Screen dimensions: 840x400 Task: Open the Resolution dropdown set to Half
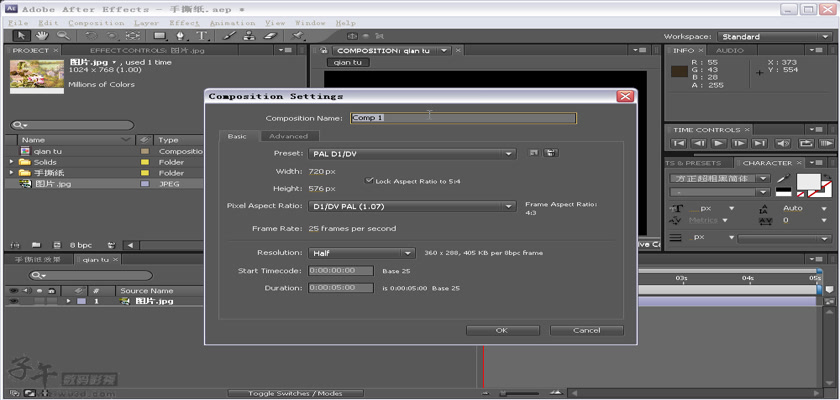click(362, 253)
